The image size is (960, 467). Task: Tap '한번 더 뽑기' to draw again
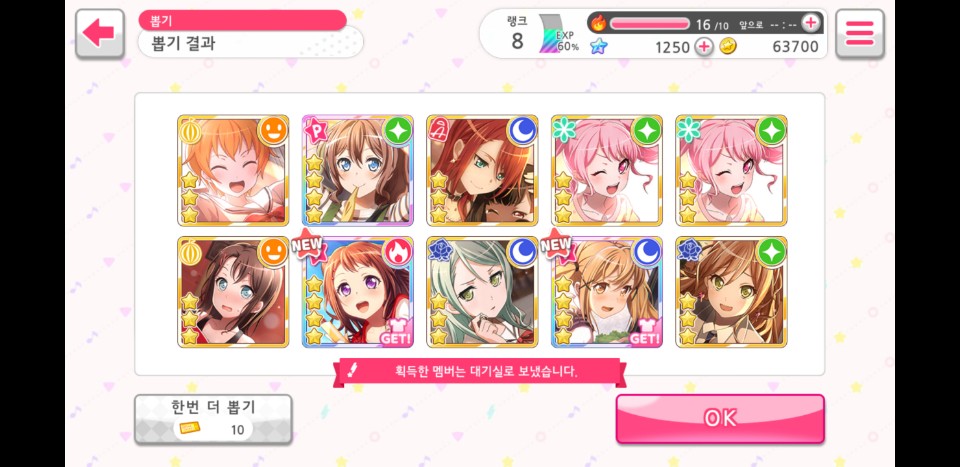[213, 419]
